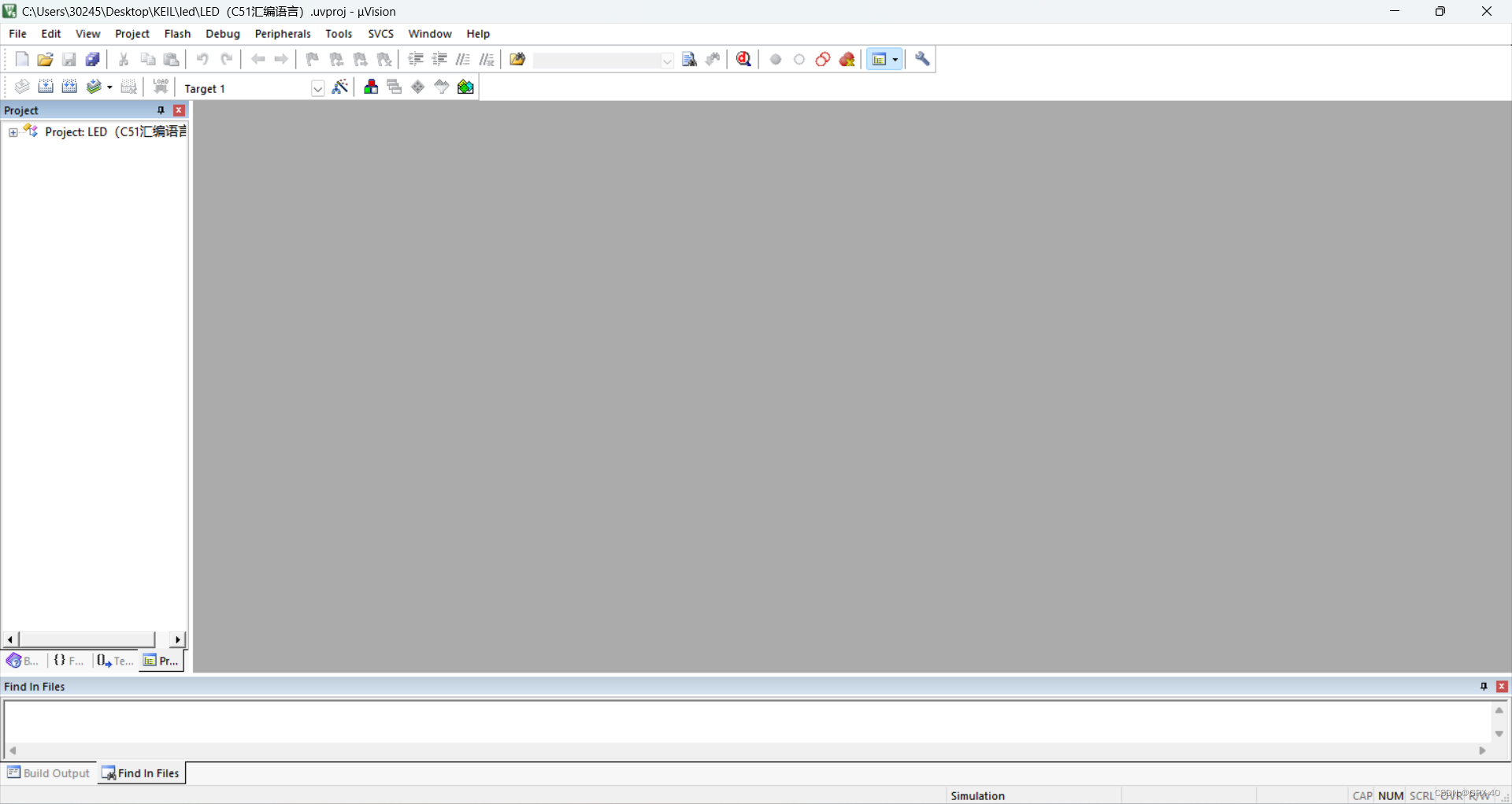Click the Redo arrow icon
Viewport: 1512px width, 804px height.
[227, 59]
